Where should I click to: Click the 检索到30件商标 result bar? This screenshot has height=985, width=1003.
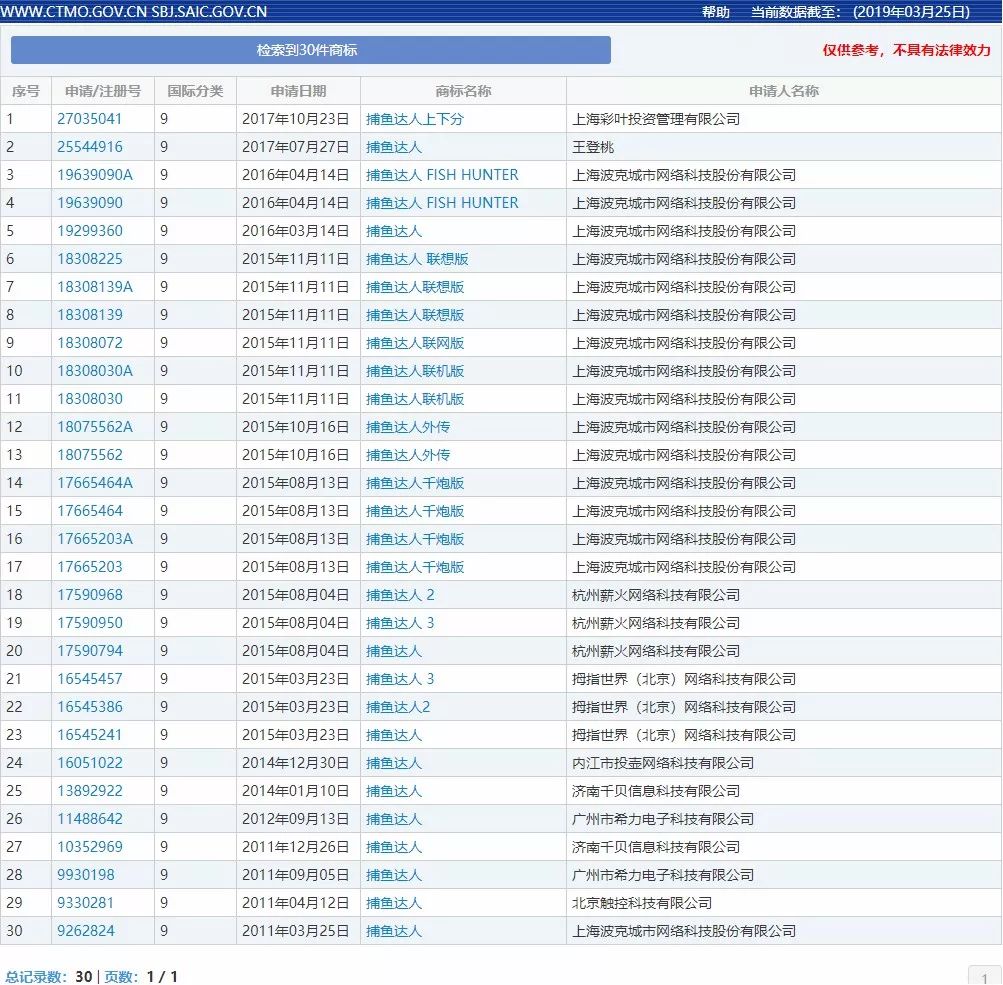[x=311, y=50]
